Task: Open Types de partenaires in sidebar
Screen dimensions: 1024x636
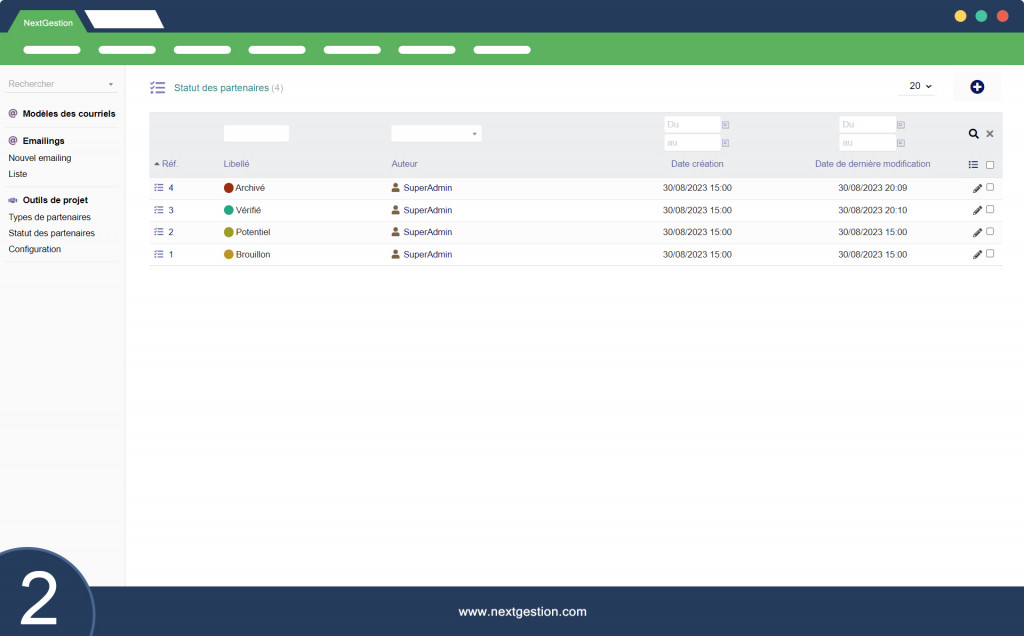Action: pyautogui.click(x=49, y=217)
